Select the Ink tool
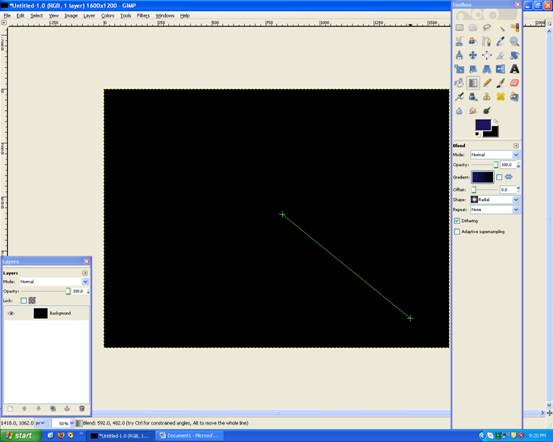Screen dimensions: 553x442 tap(473, 97)
